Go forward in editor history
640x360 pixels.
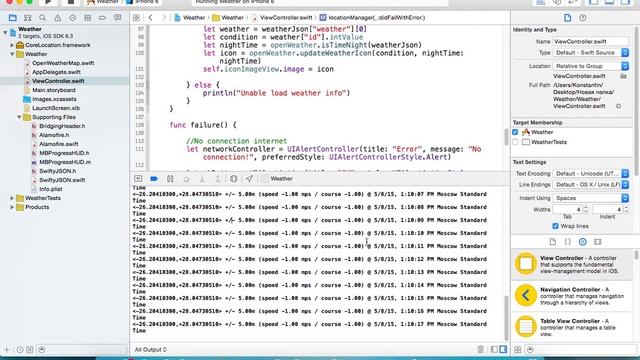[164, 18]
